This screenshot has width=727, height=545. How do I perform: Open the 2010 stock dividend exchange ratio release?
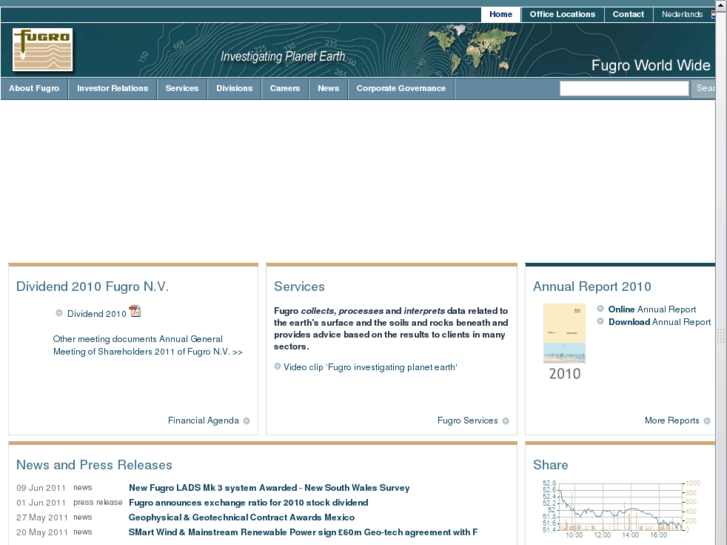(248, 503)
